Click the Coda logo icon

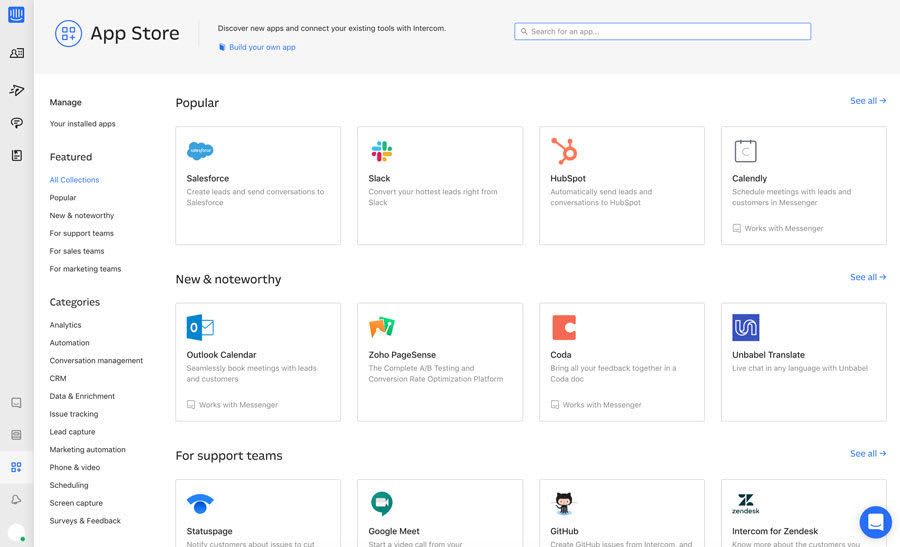564,327
